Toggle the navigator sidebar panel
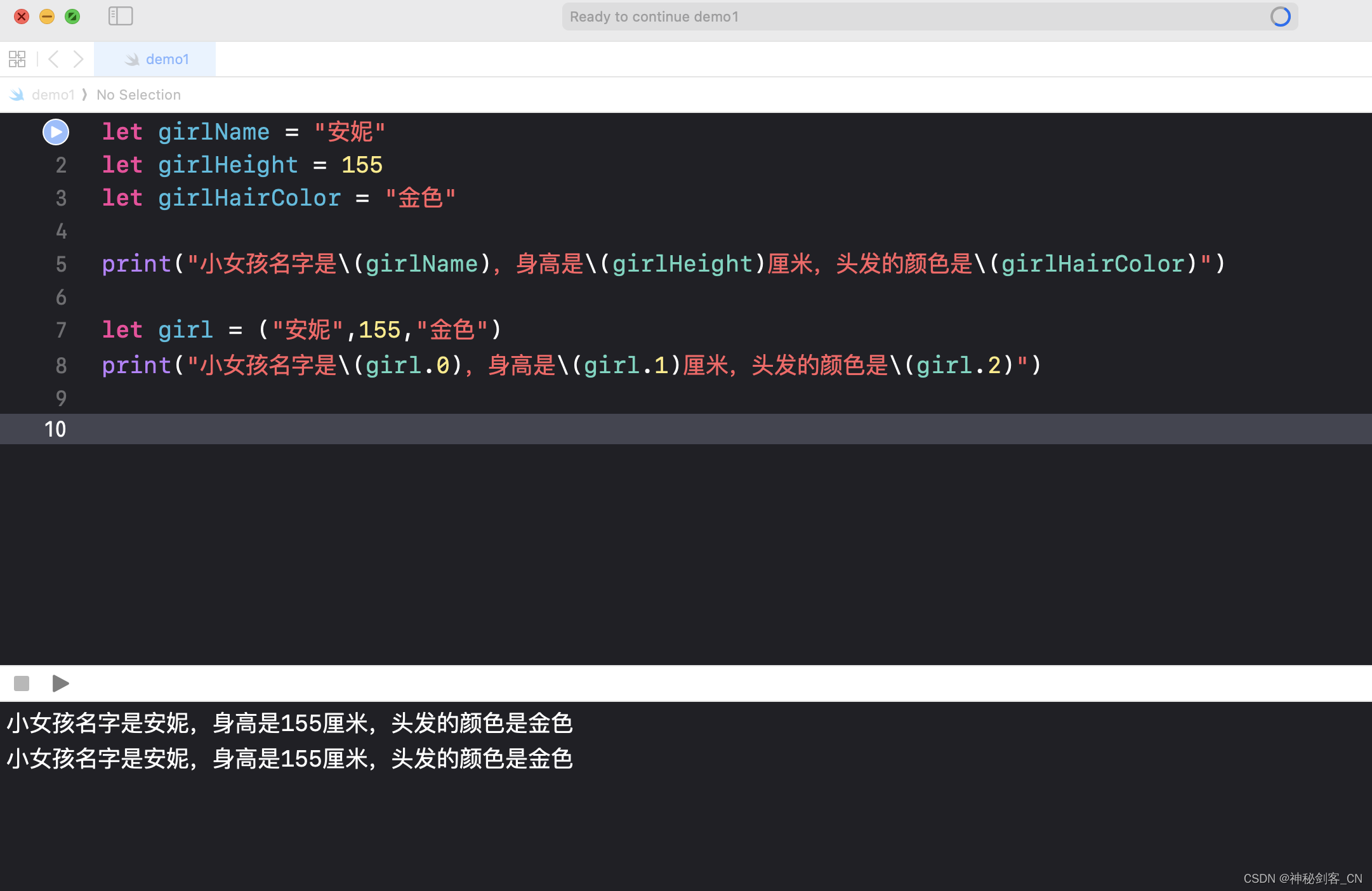Viewport: 1372px width, 891px height. pyautogui.click(x=120, y=16)
